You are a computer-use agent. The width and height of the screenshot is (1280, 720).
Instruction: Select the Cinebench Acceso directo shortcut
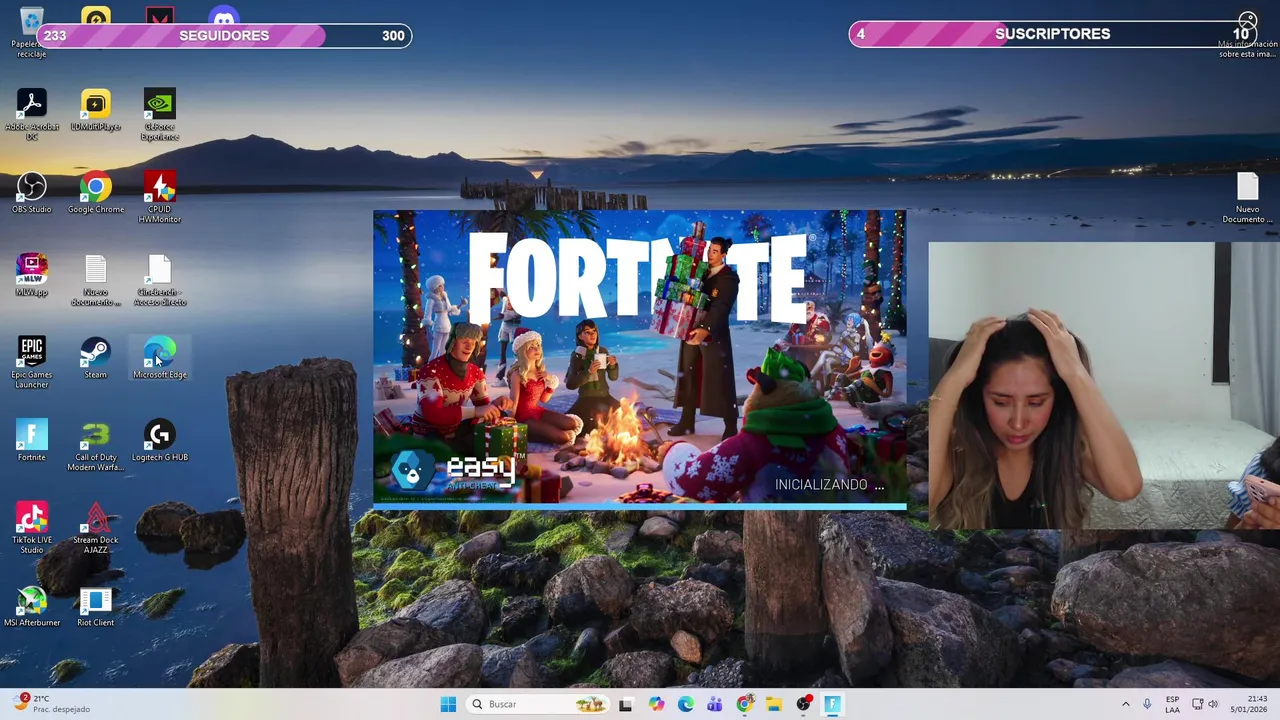pyautogui.click(x=159, y=281)
